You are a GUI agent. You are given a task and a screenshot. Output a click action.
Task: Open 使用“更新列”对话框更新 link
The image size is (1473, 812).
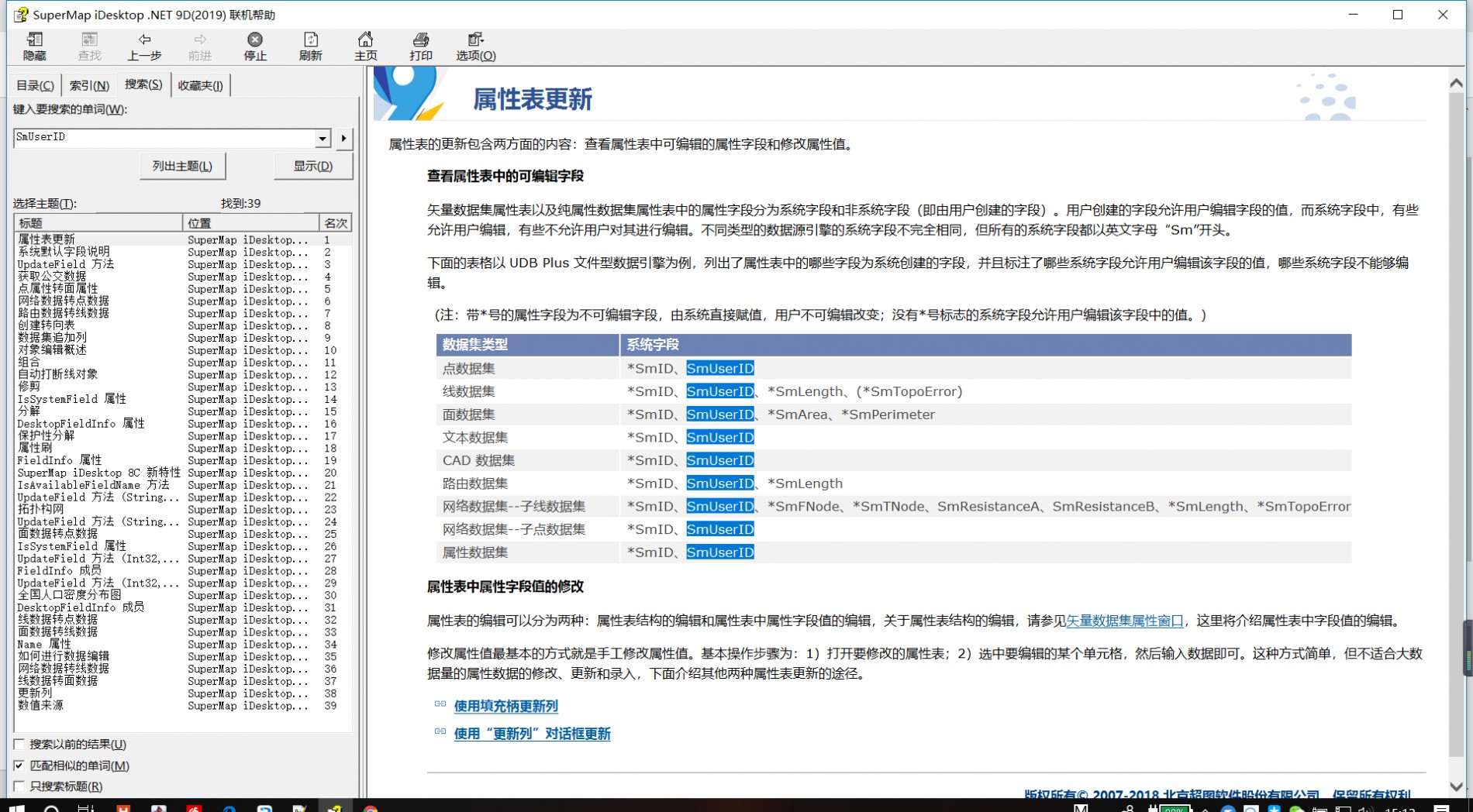coord(532,734)
